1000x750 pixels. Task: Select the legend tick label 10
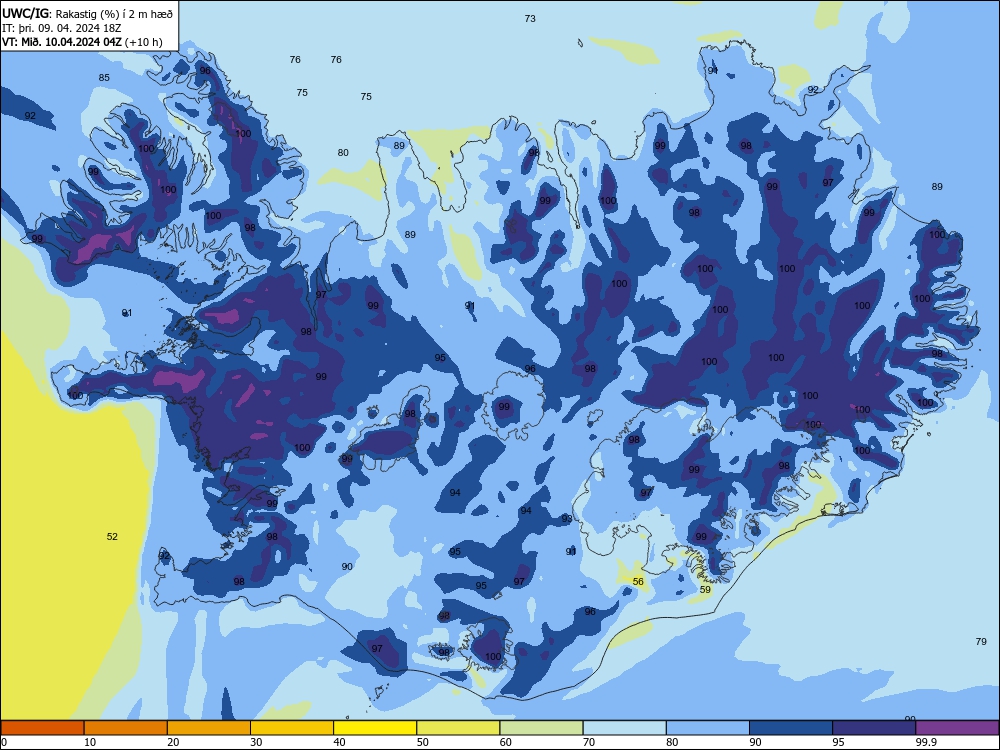90,742
